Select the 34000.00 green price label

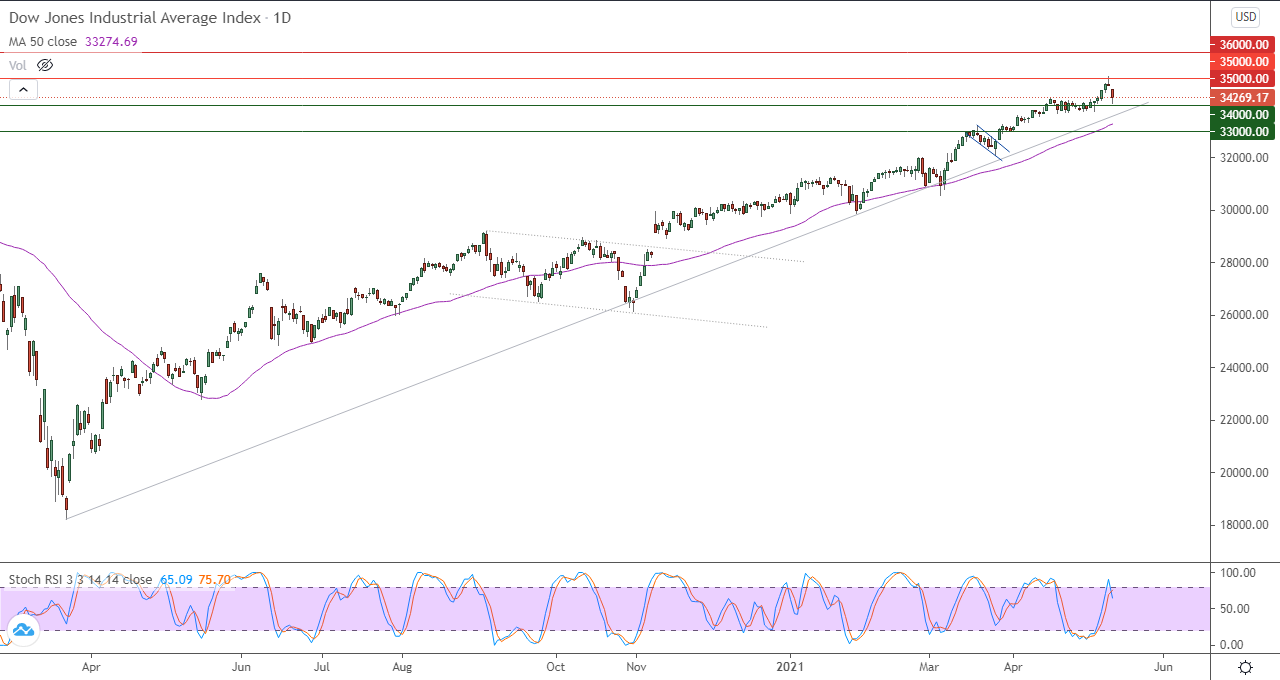point(1242,115)
